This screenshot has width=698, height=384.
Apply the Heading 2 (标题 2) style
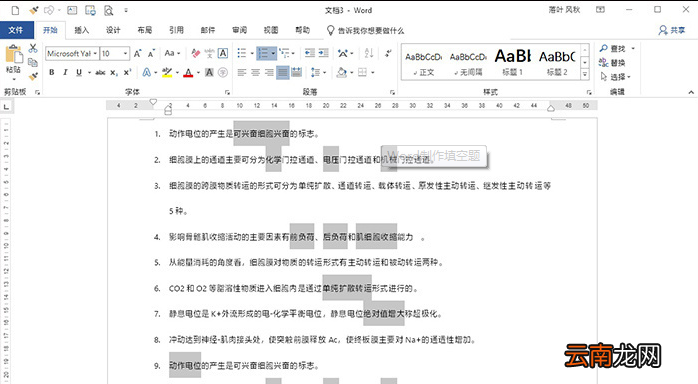(557, 63)
